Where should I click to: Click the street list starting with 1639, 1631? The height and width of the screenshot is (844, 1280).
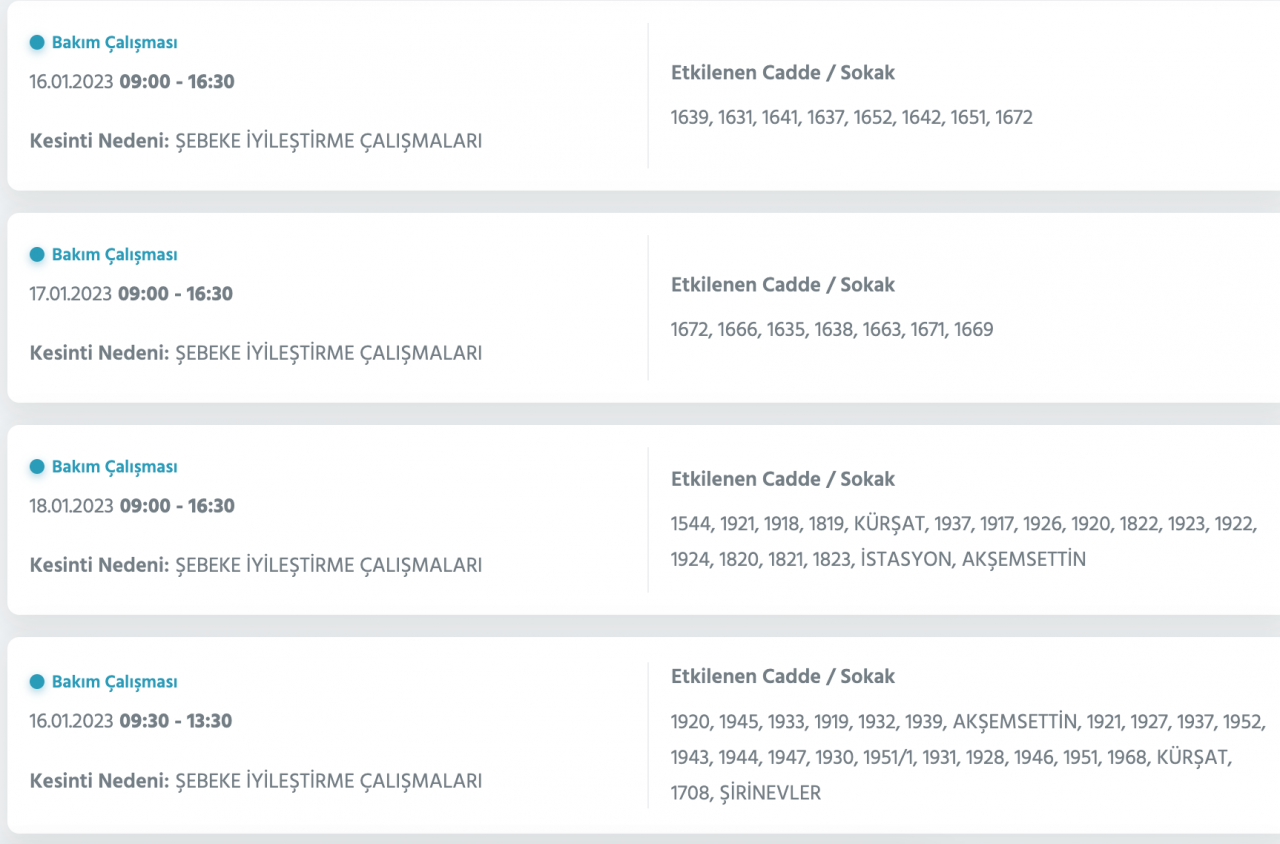coord(851,118)
